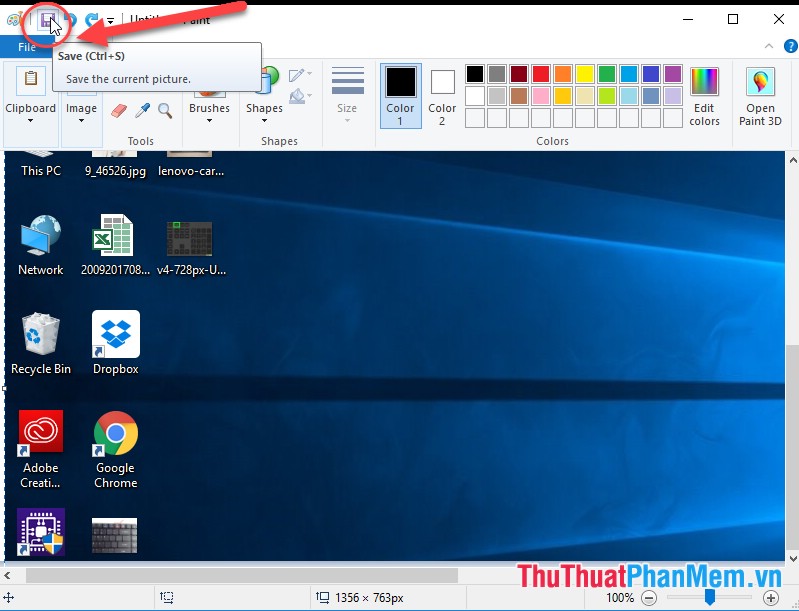799x611 pixels.
Task: Click the Google Chrome icon on canvas
Action: [116, 433]
